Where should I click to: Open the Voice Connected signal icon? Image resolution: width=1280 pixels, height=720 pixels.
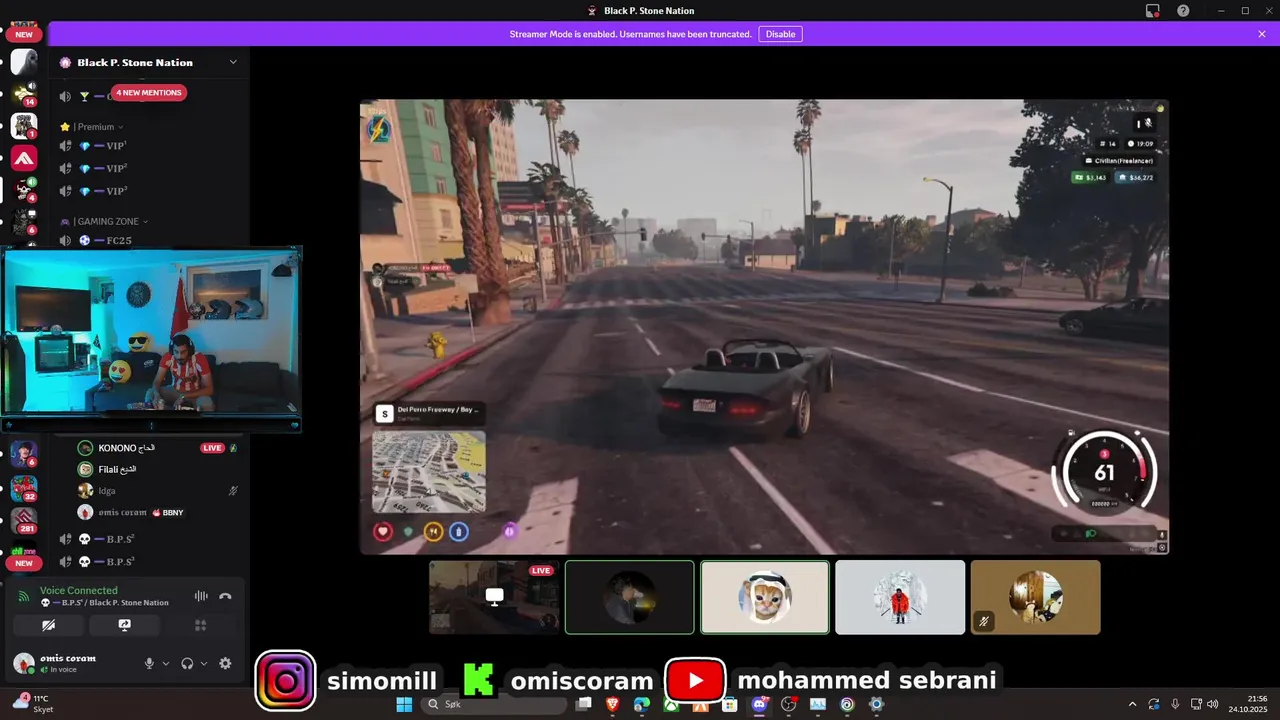[24, 596]
